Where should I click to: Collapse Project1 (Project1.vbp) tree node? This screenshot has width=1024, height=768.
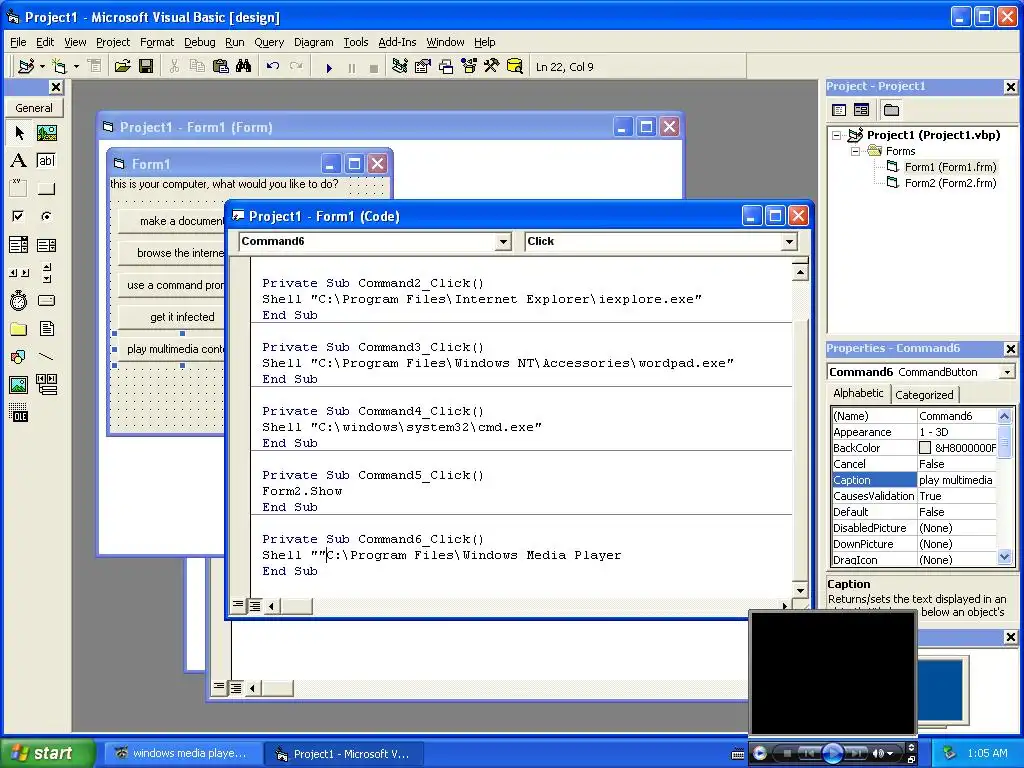click(x=837, y=136)
